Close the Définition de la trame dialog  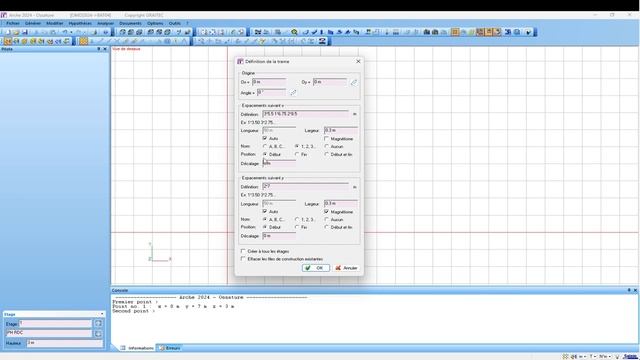pos(358,61)
